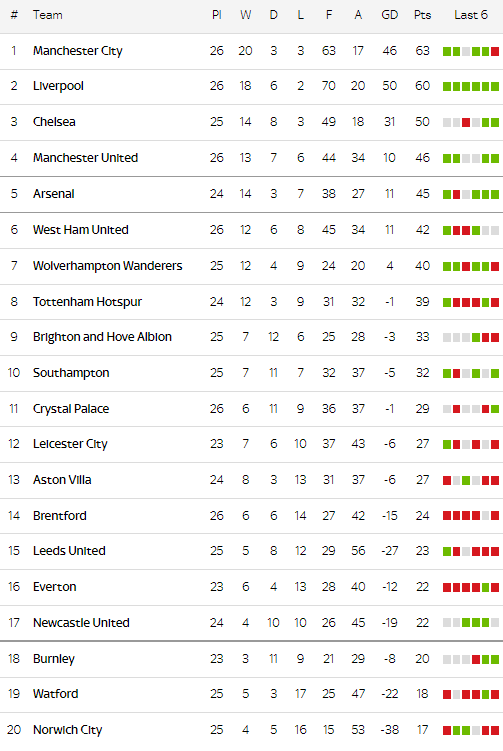Click Everton's last green form square

[495, 587]
